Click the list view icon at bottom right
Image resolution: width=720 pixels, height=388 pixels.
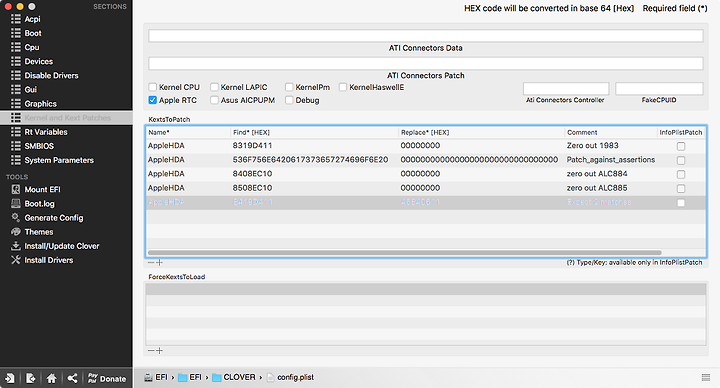click(706, 377)
